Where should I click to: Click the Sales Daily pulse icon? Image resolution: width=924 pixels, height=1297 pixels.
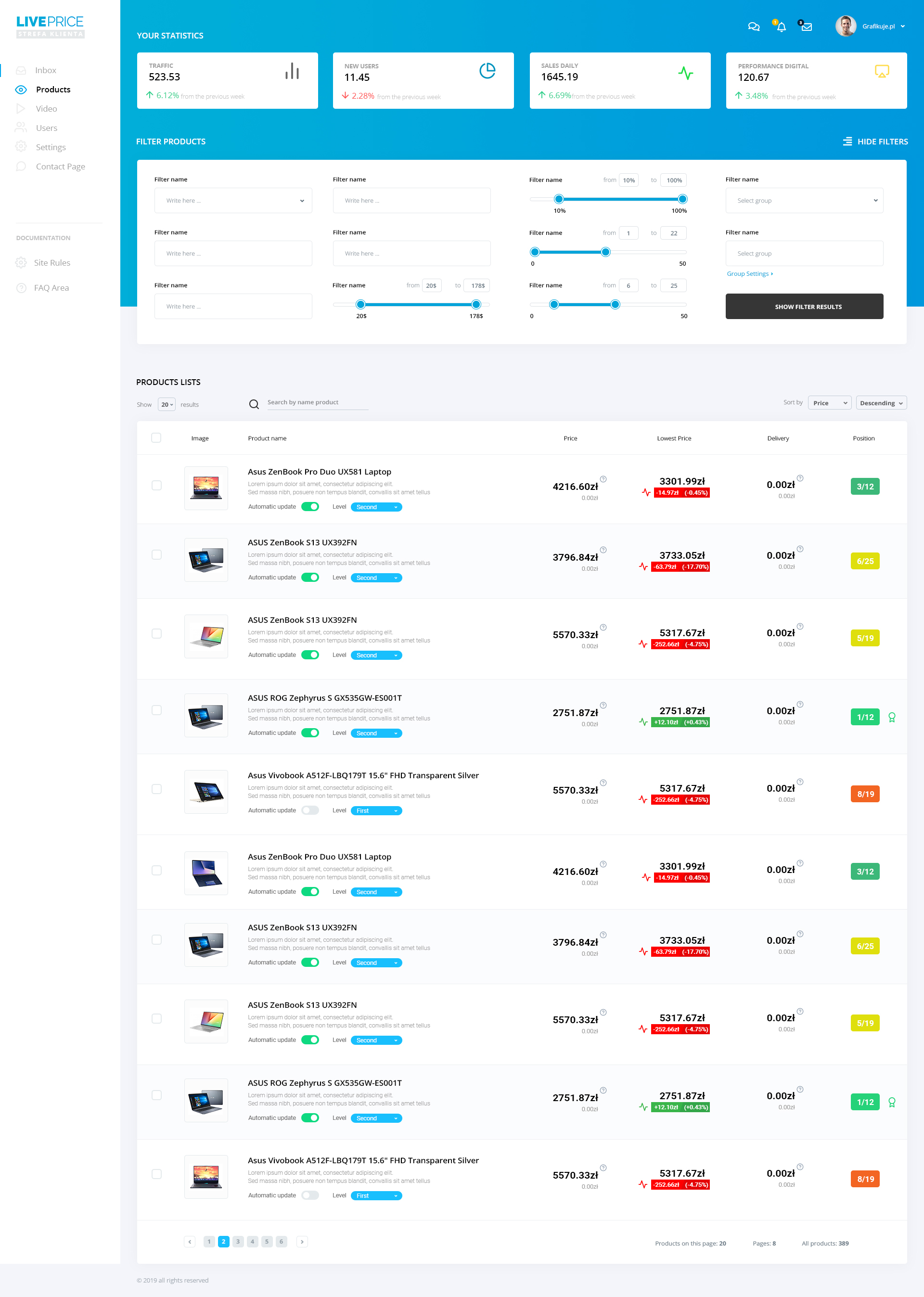click(686, 73)
